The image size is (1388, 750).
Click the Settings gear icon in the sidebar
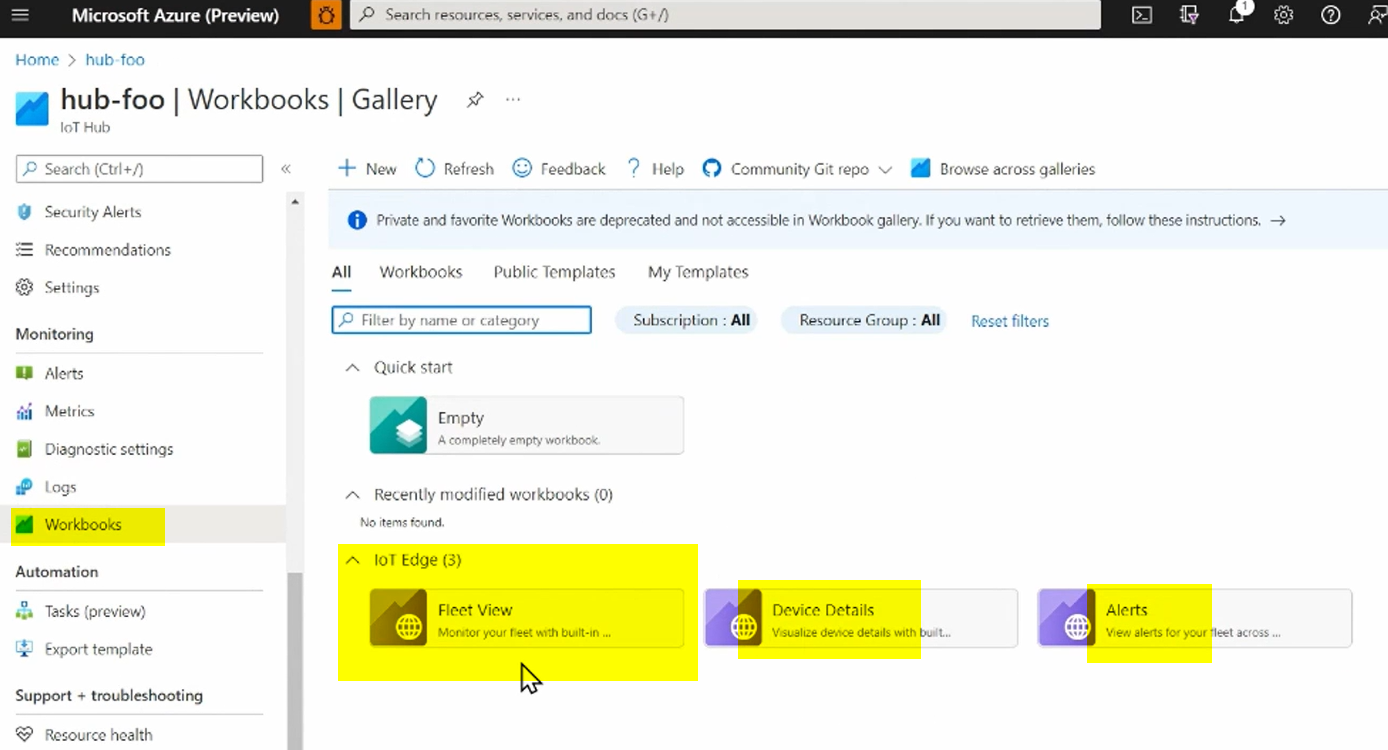click(x=25, y=288)
